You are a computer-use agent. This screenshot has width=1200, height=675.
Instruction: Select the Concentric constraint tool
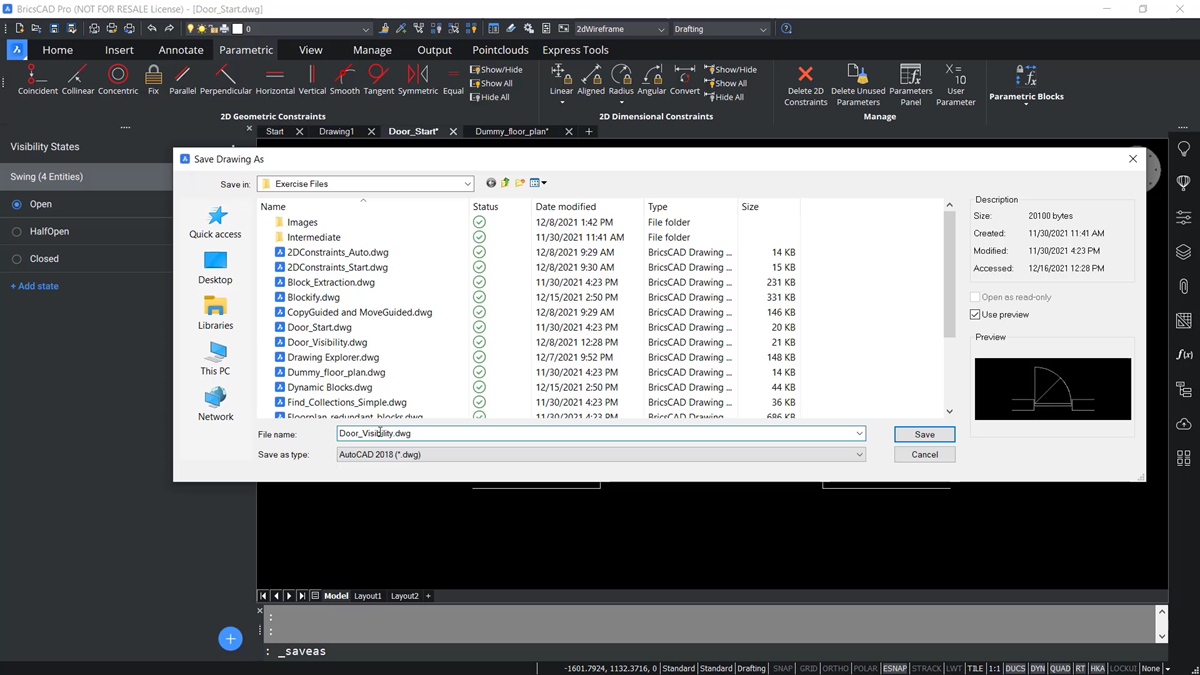pyautogui.click(x=118, y=79)
